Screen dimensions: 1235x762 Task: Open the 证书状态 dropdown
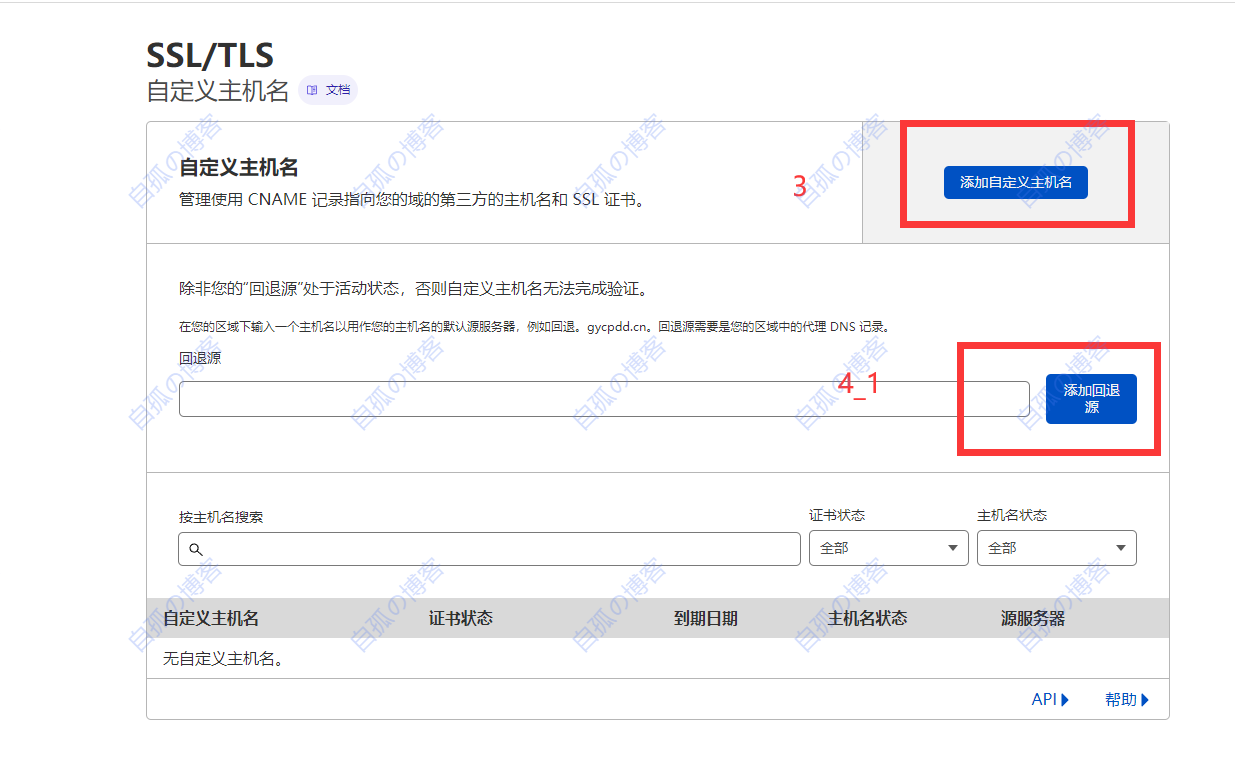[x=888, y=548]
